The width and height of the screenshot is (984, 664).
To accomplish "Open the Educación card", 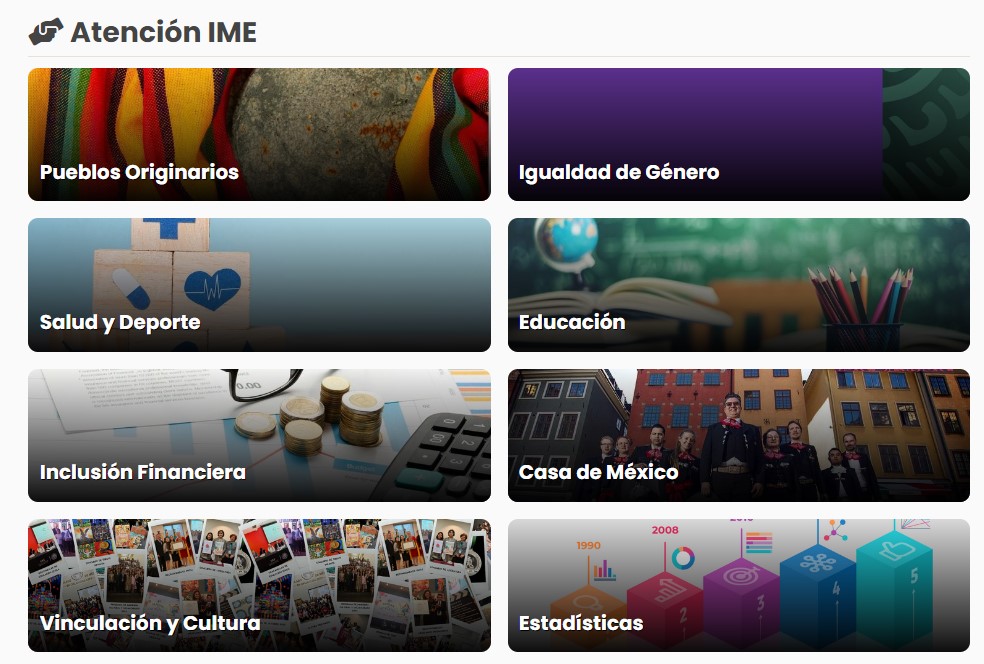I will (739, 285).
